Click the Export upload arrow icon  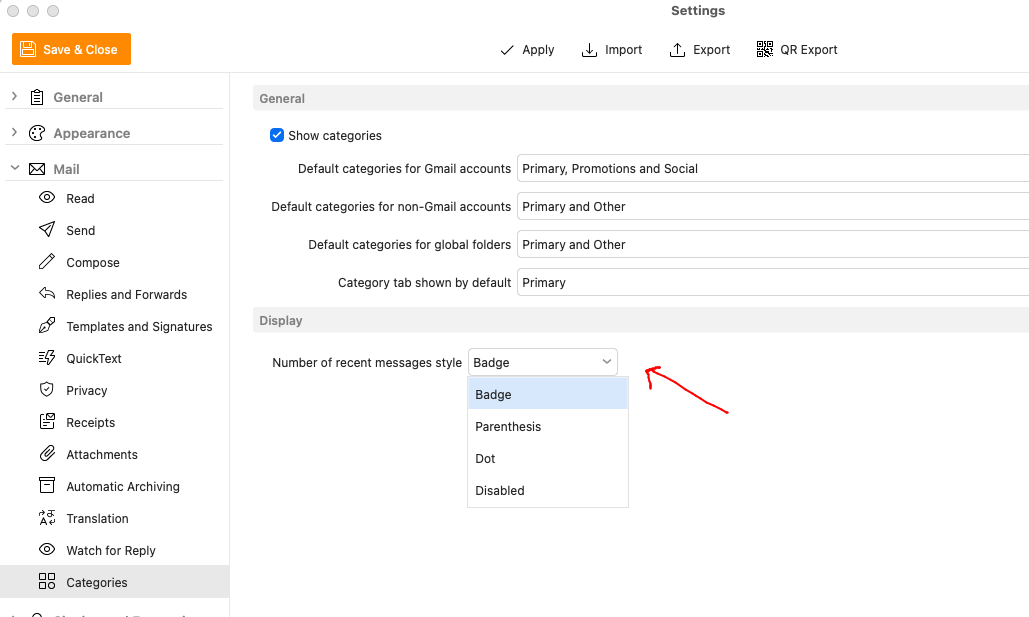[677, 50]
